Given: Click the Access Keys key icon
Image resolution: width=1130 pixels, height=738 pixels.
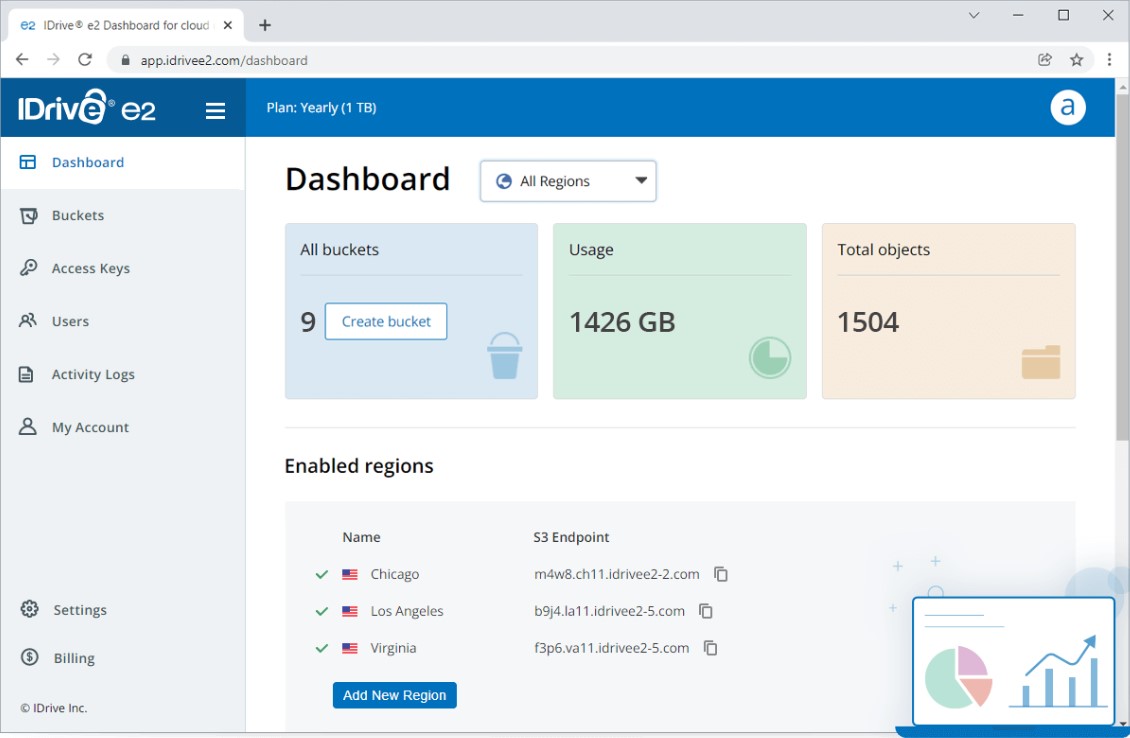Looking at the screenshot, I should [x=28, y=268].
